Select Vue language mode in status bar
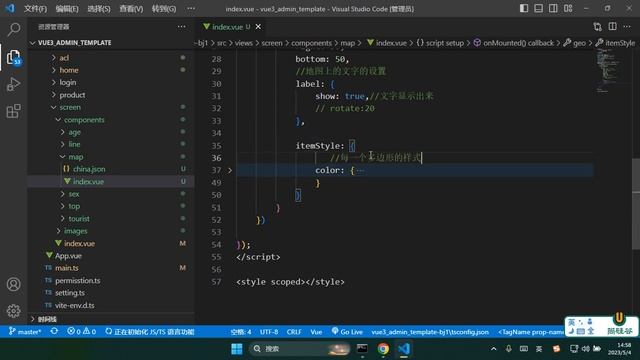Screen dimensions: 640x360 (x=316, y=332)
